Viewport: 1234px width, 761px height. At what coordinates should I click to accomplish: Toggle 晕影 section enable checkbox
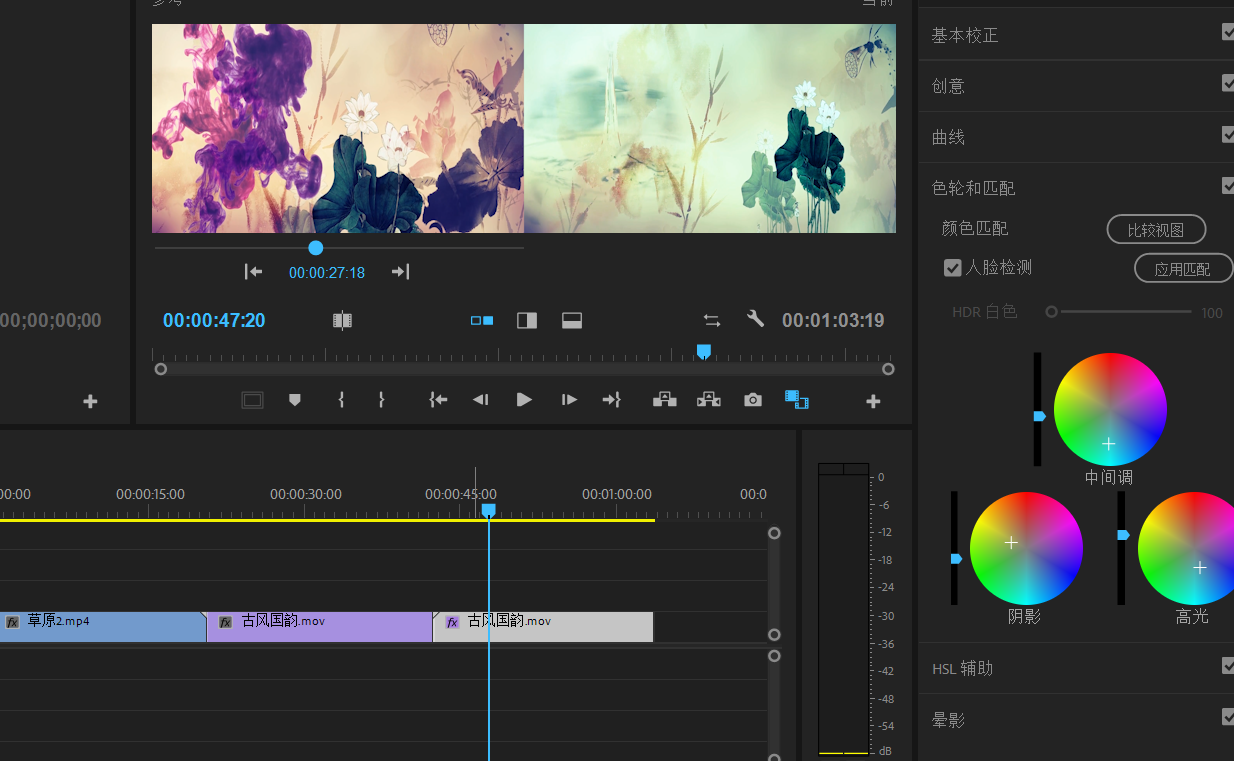coord(1228,716)
